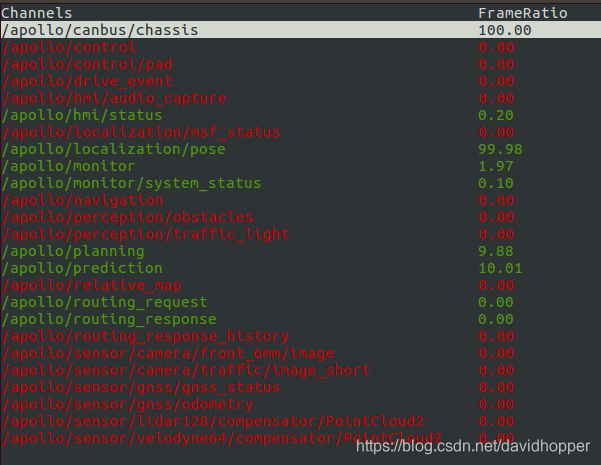The image size is (601, 465).
Task: Select the /apollo/routing_request channel
Action: [x=104, y=302]
